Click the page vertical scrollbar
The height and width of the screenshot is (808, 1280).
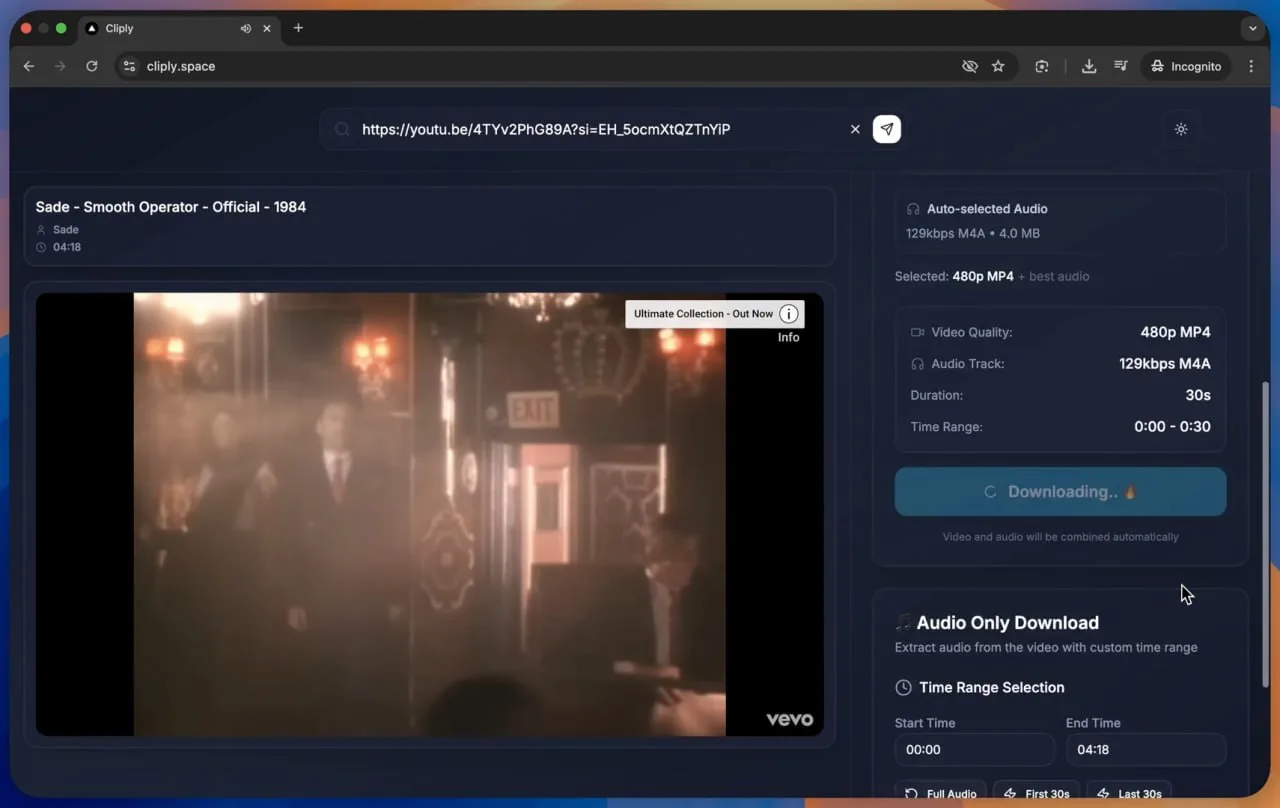click(1265, 534)
